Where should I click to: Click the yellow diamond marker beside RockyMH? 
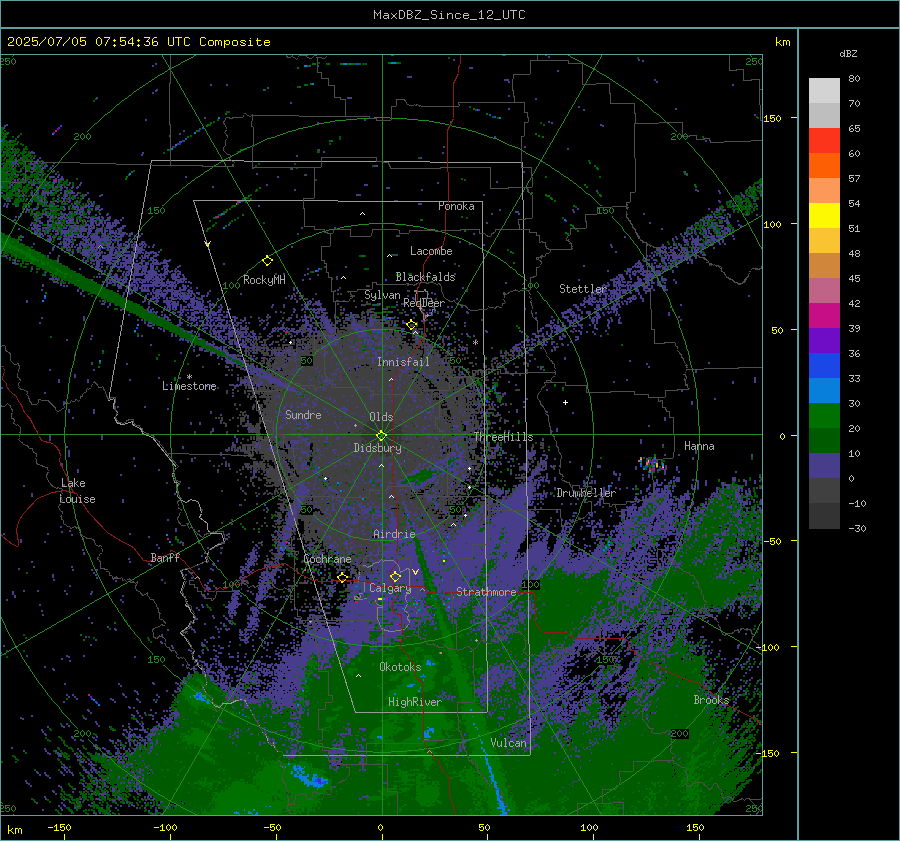tap(267, 261)
